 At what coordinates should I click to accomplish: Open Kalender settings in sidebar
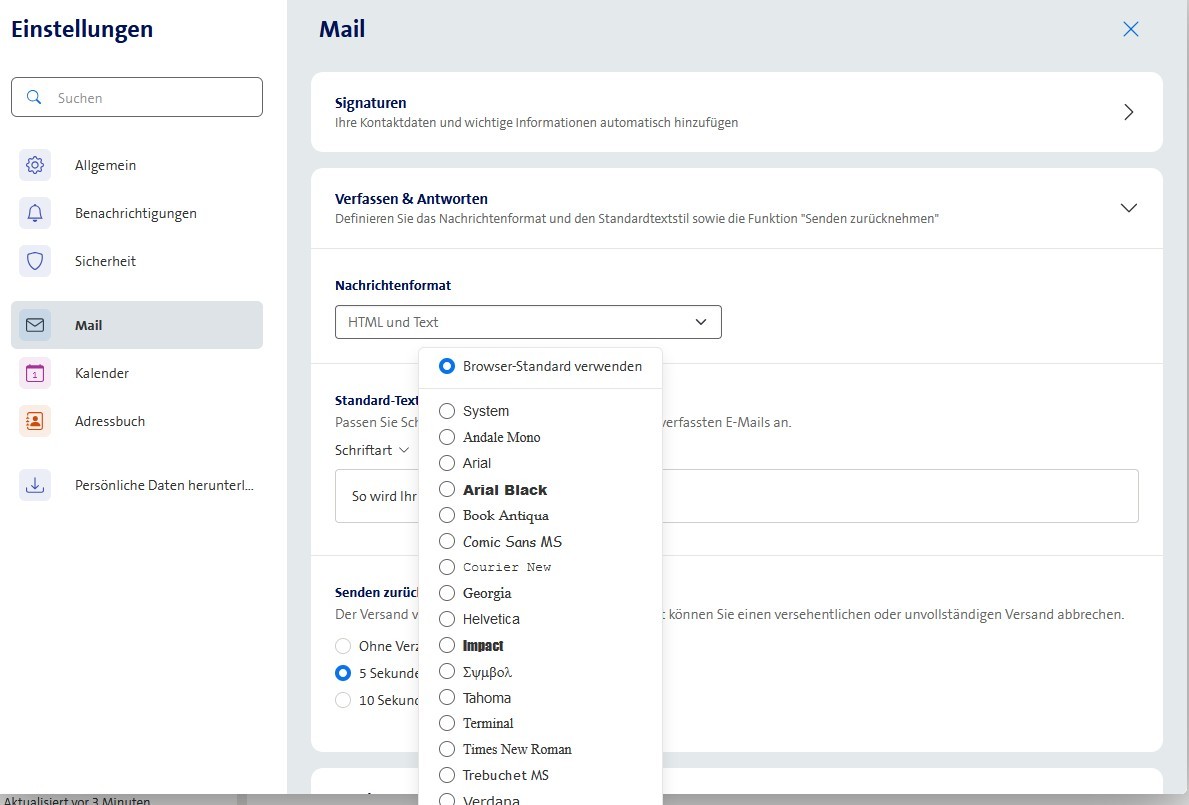pyautogui.click(x=102, y=373)
